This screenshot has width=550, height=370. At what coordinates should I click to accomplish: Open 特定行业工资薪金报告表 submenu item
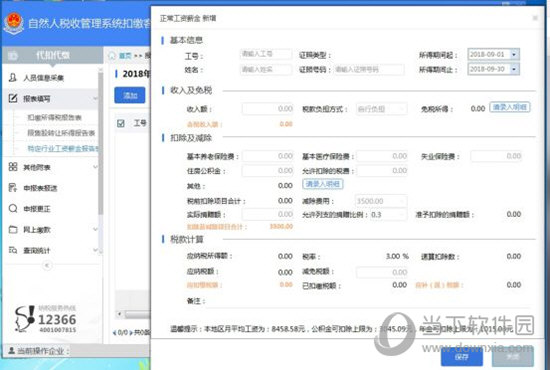(62, 148)
